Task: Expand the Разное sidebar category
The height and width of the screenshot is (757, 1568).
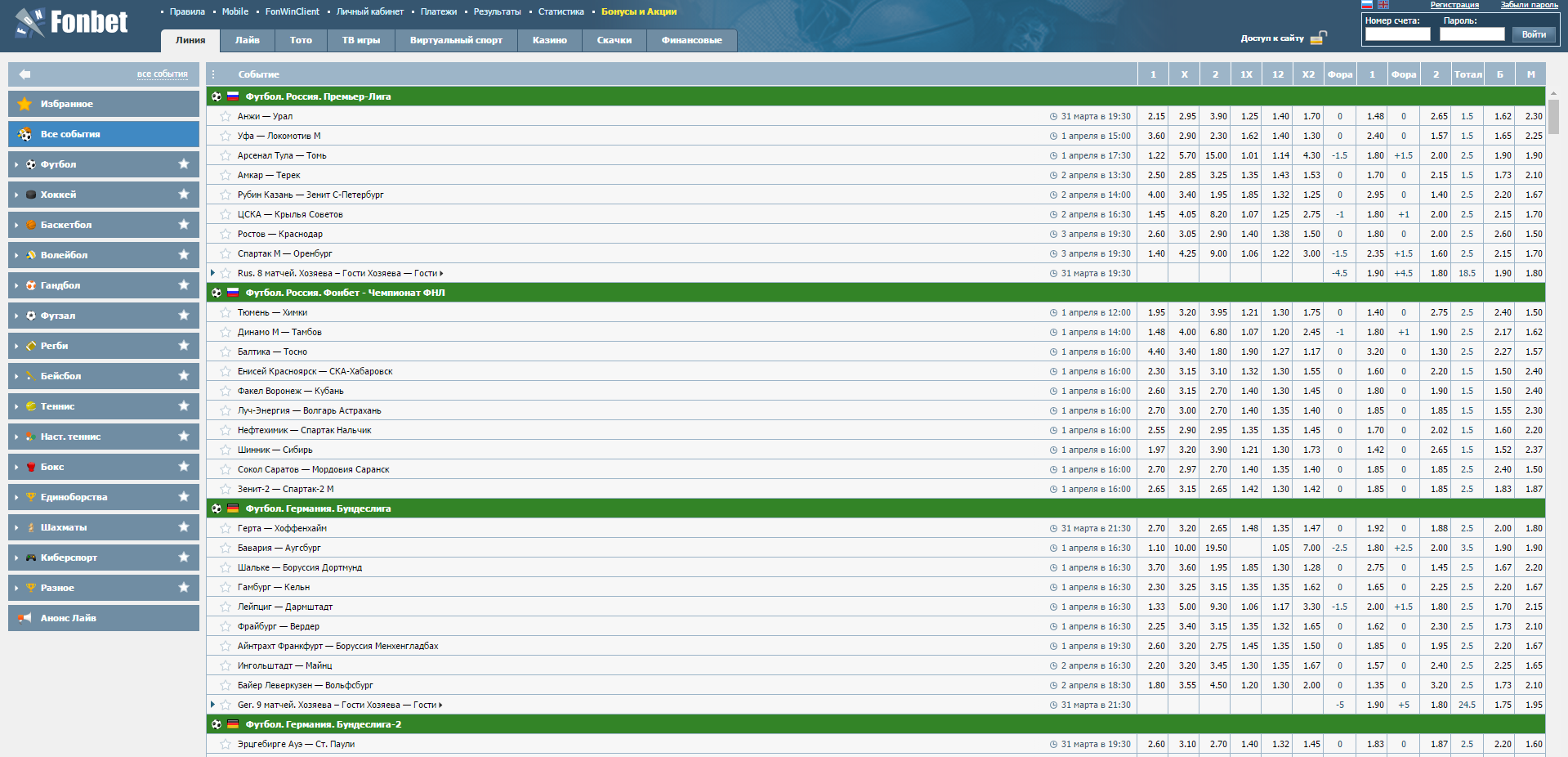Action: pos(16,588)
